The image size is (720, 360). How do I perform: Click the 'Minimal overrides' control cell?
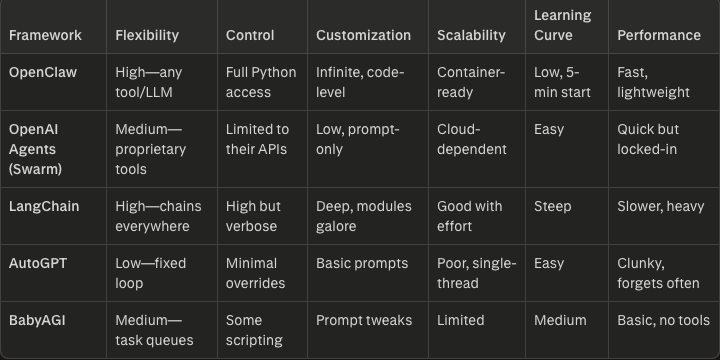tap(255, 273)
